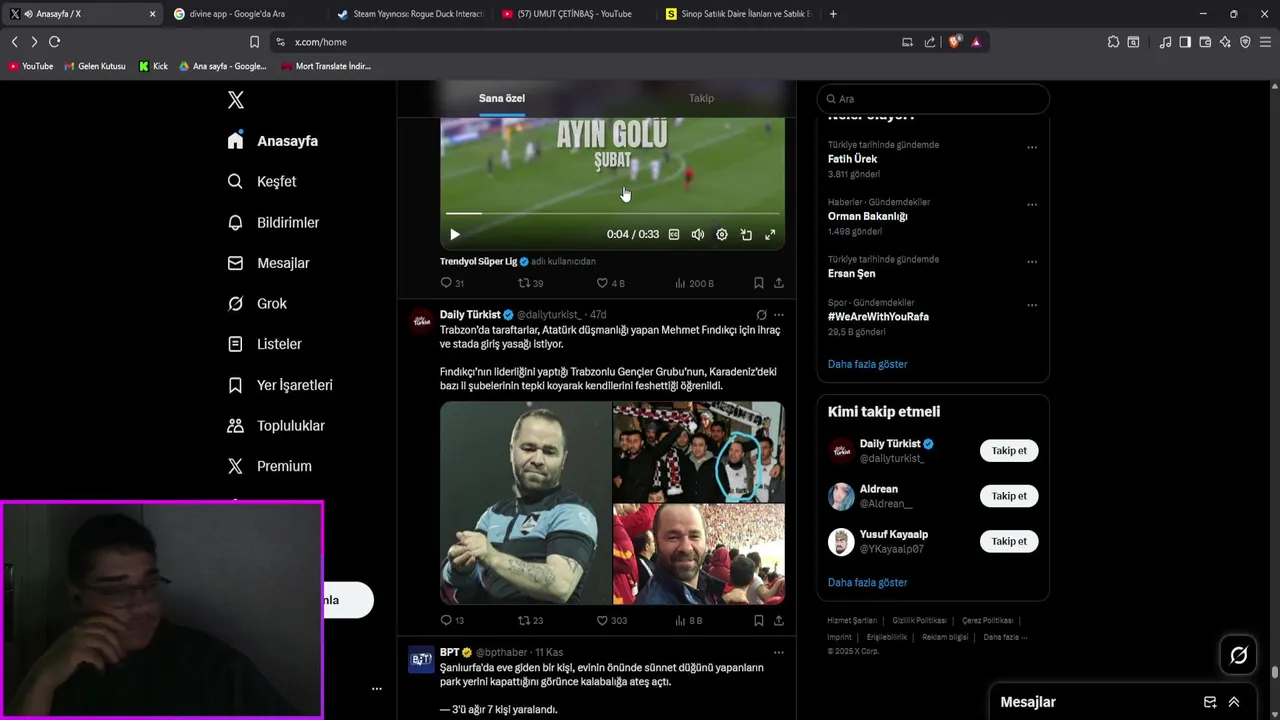Open Grok in the sidebar

[257, 303]
